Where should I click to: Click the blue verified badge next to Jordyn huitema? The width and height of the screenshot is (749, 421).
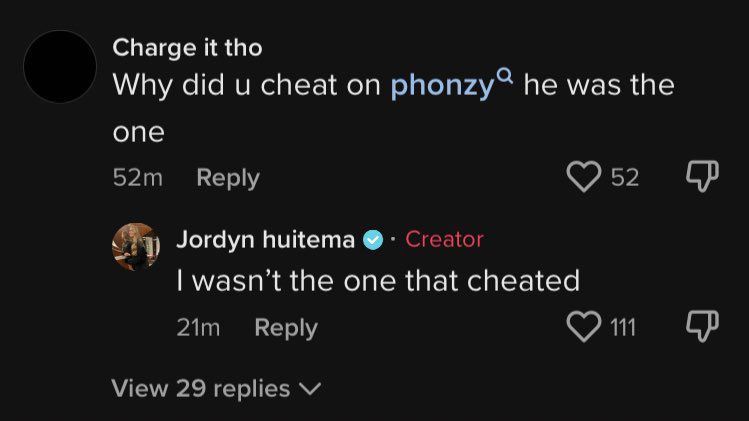373,240
